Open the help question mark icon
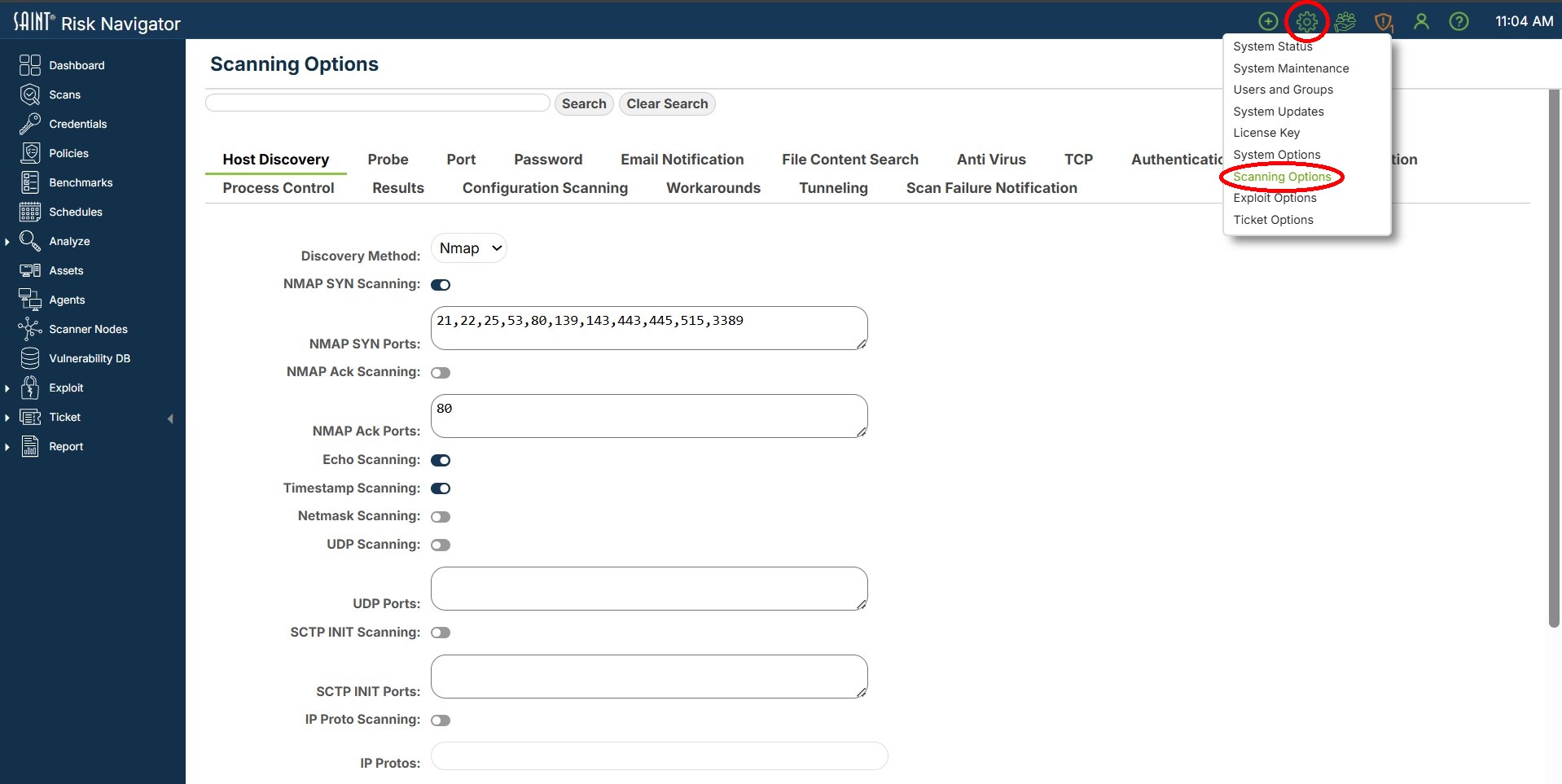The image size is (1562, 784). click(x=1459, y=21)
